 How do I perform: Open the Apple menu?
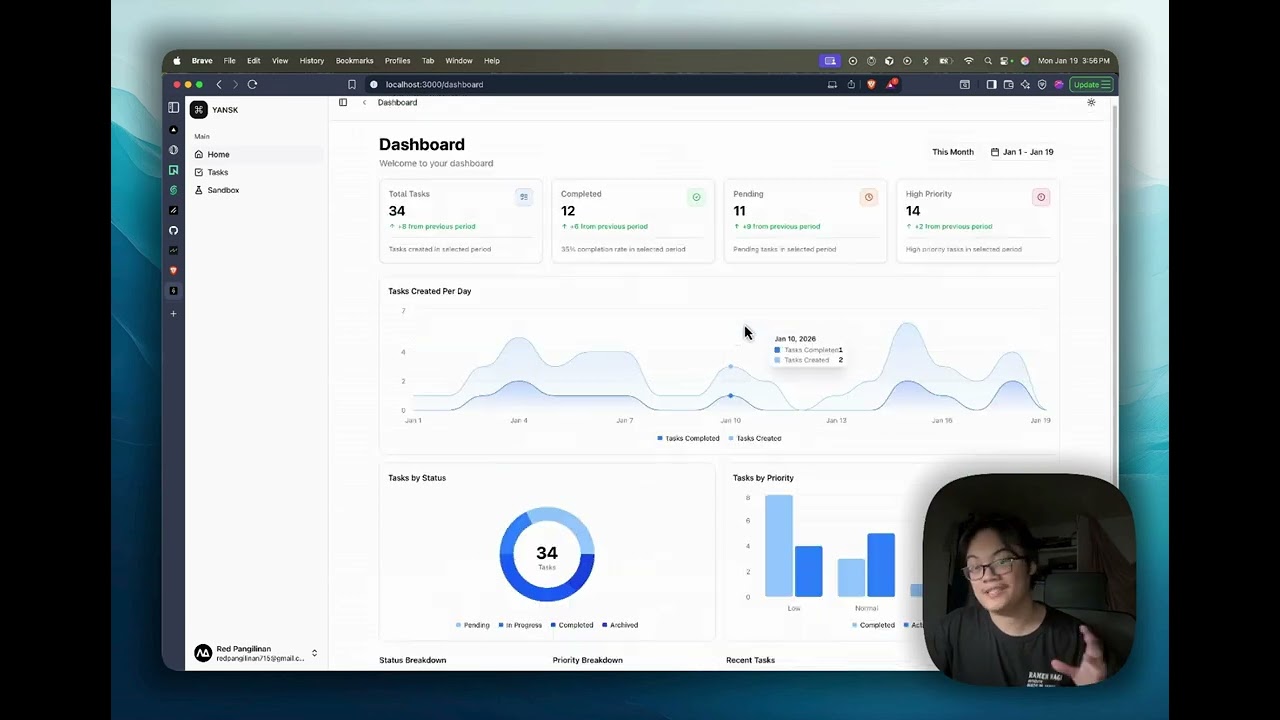tap(177, 61)
